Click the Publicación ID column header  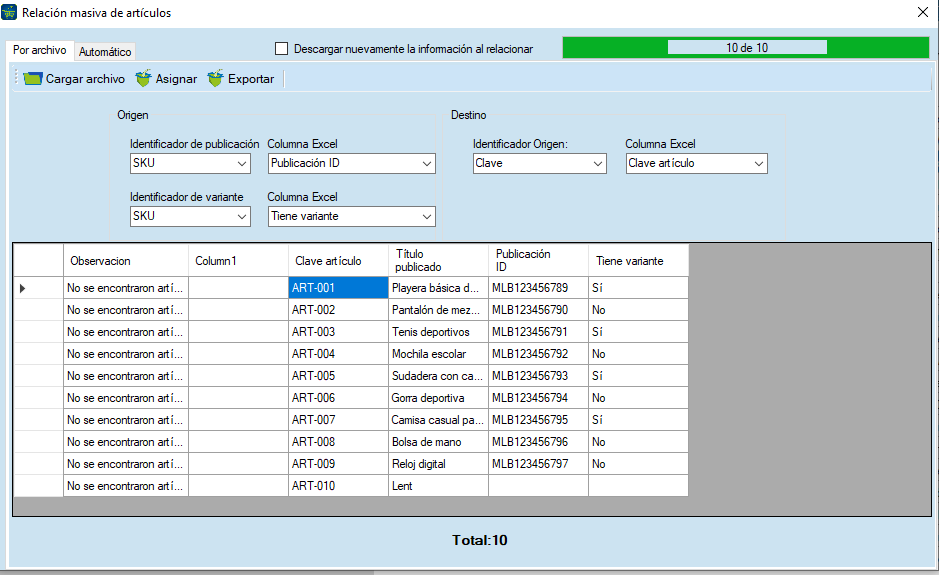click(538, 261)
